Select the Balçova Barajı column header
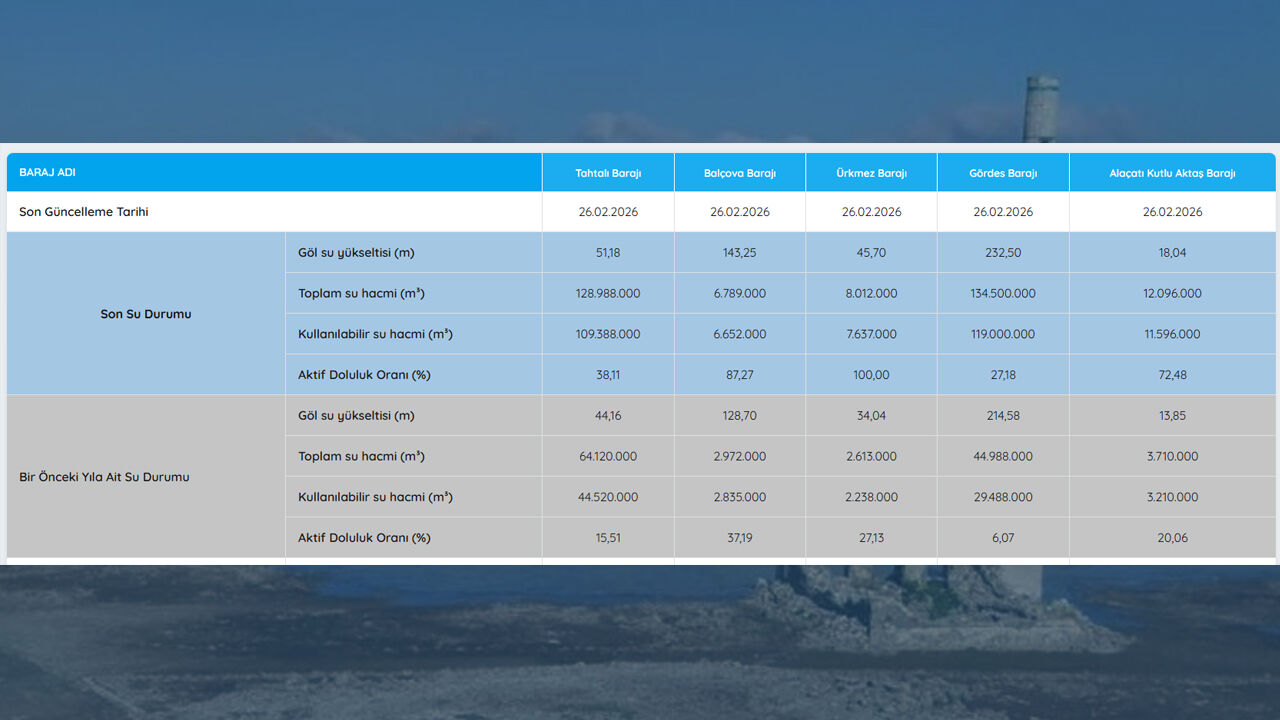 pos(740,173)
